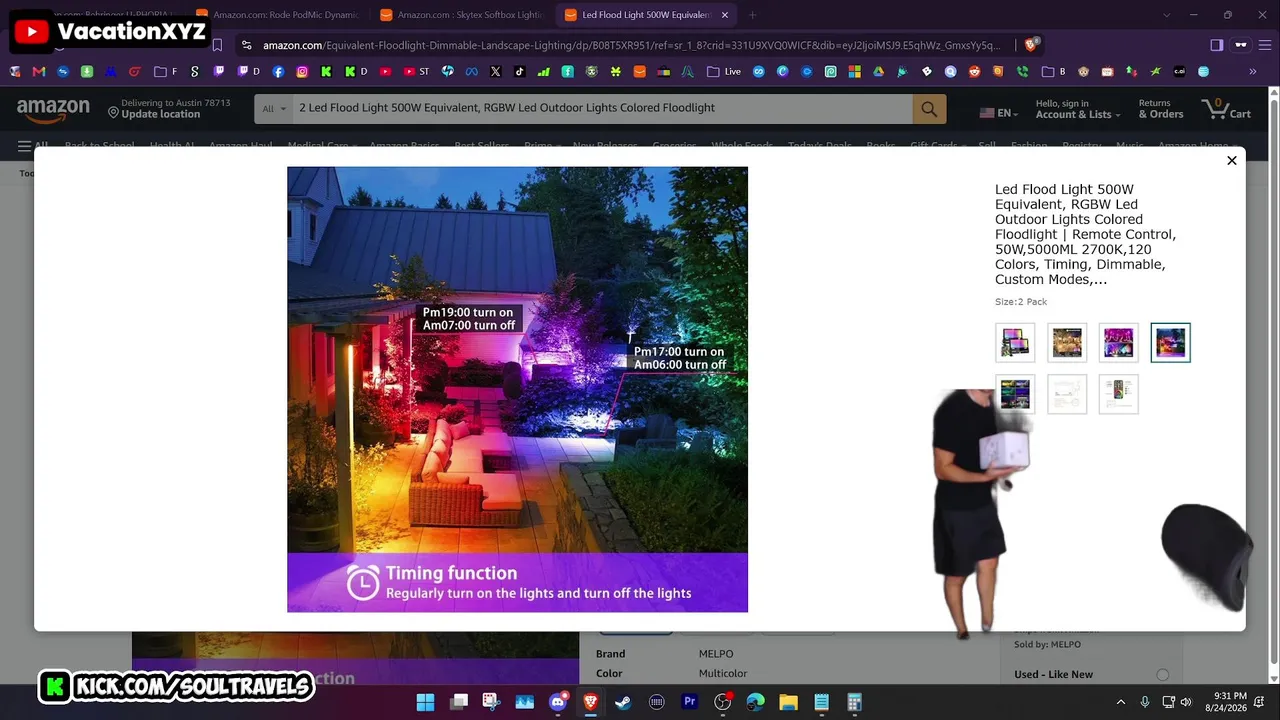Open the Facebook bookmark
1280x720 pixels.
278,72
